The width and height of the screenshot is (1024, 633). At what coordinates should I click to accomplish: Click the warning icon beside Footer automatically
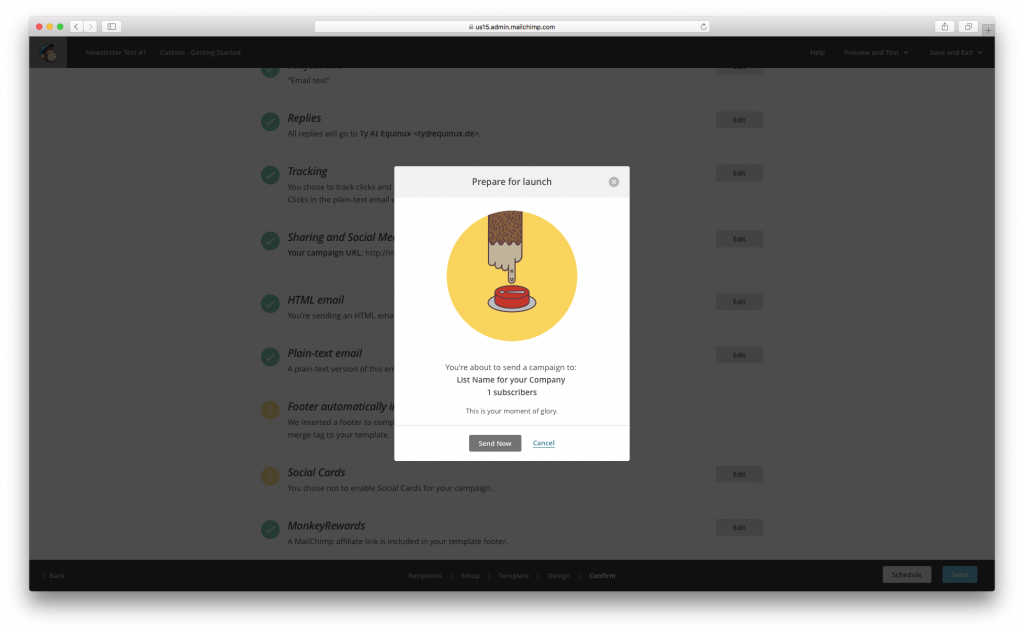click(x=270, y=410)
